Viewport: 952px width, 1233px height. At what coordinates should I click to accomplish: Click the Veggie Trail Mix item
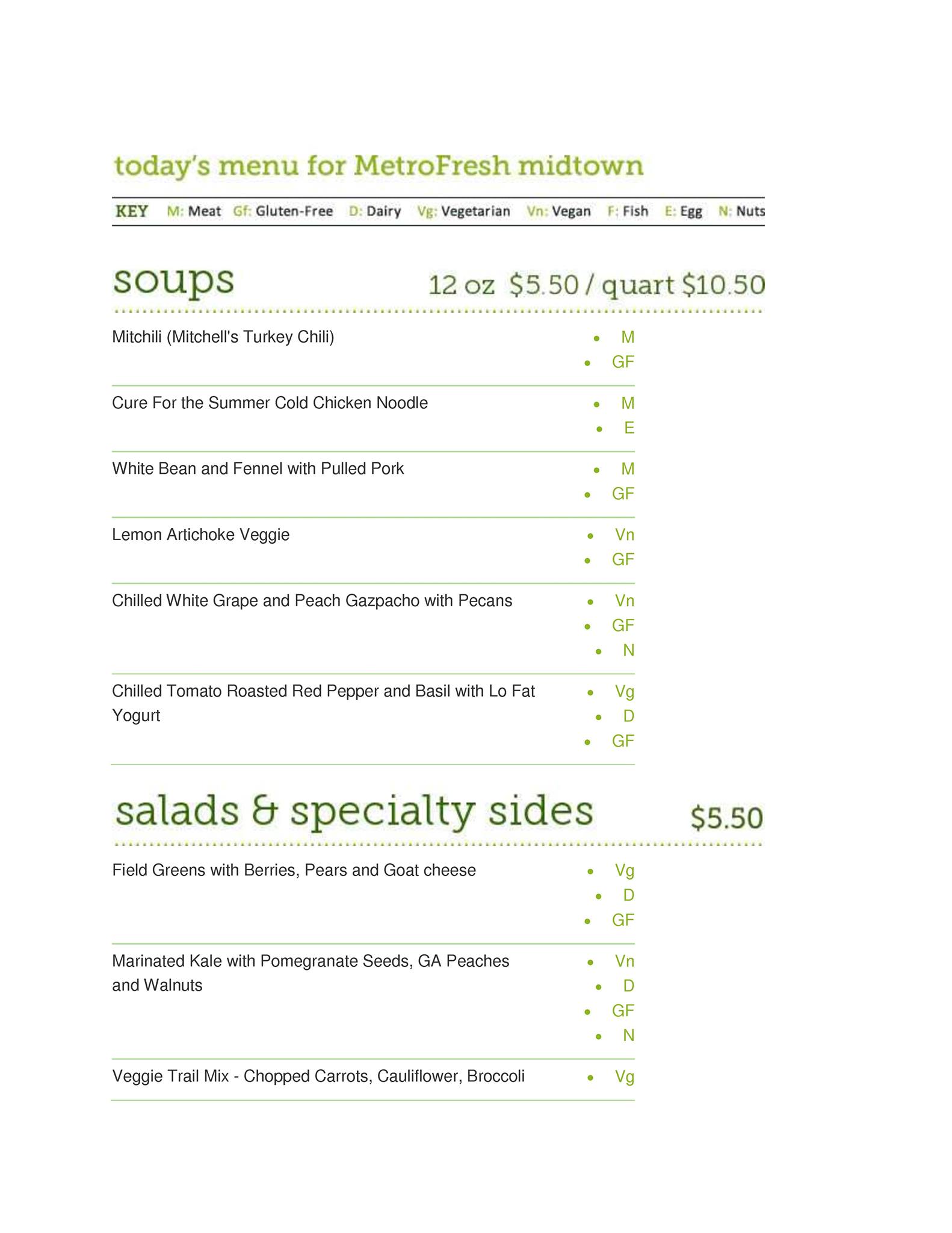pos(318,1076)
